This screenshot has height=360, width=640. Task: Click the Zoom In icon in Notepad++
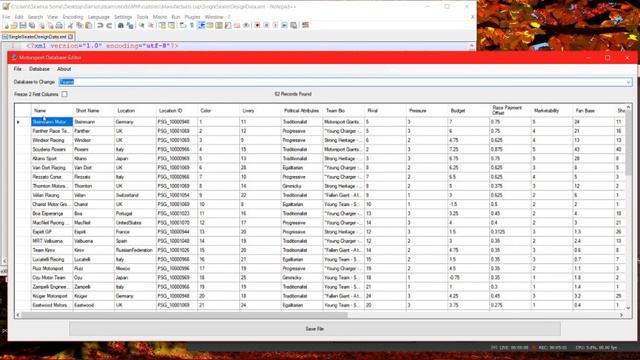click(x=141, y=25)
